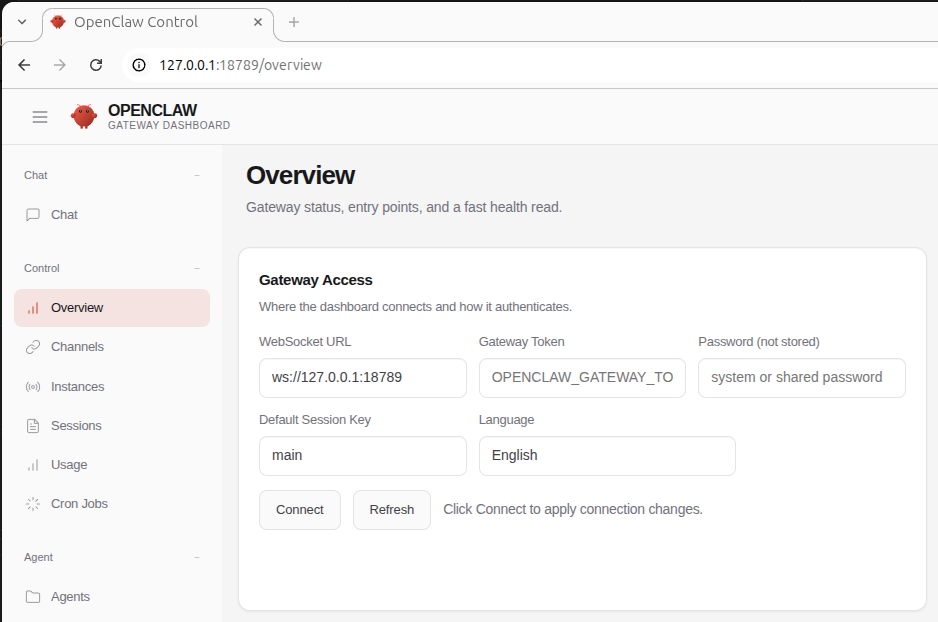
Task: Open the Channels page
Action: [112, 347]
